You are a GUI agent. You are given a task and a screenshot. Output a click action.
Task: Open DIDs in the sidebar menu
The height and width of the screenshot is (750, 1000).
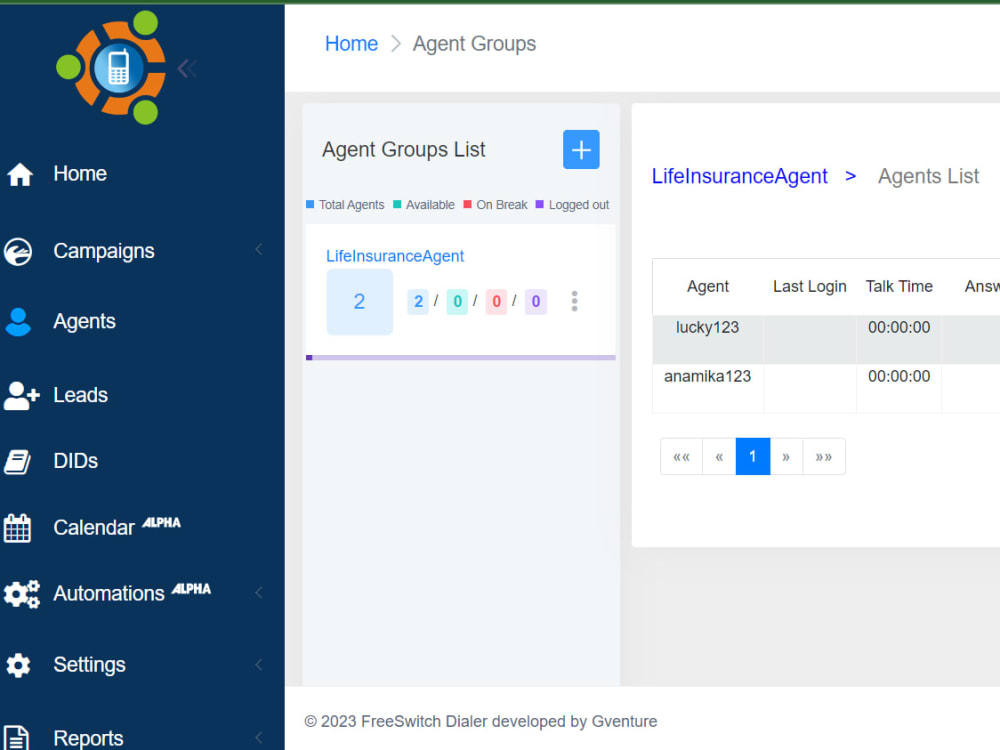click(x=76, y=460)
